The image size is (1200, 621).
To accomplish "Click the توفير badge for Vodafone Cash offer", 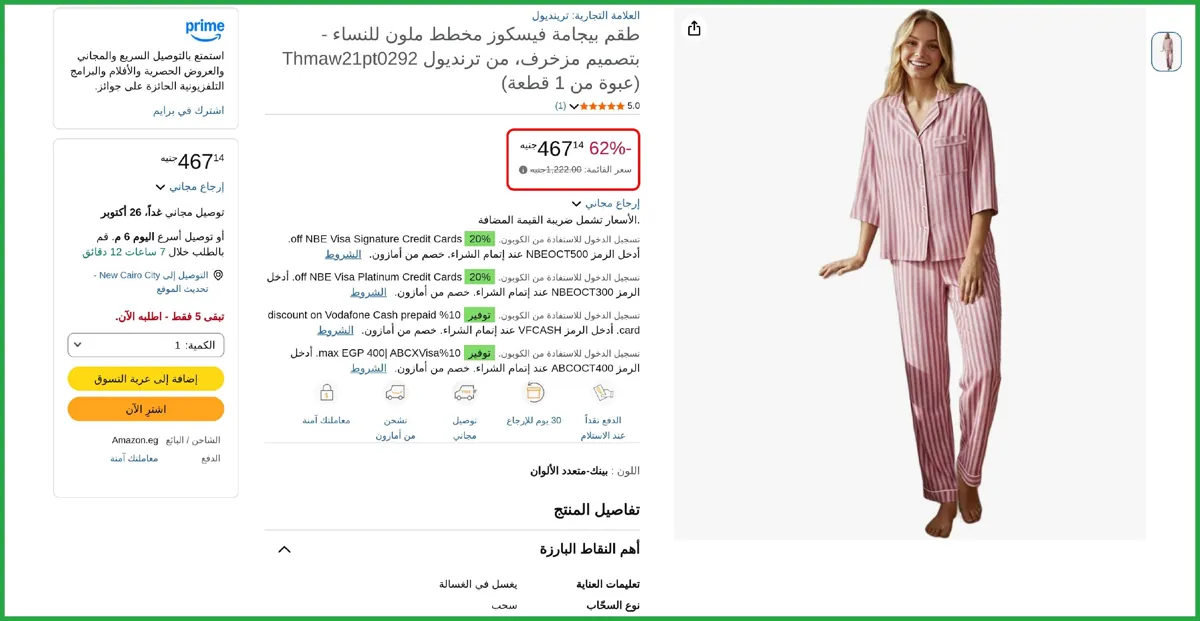I will click(480, 315).
